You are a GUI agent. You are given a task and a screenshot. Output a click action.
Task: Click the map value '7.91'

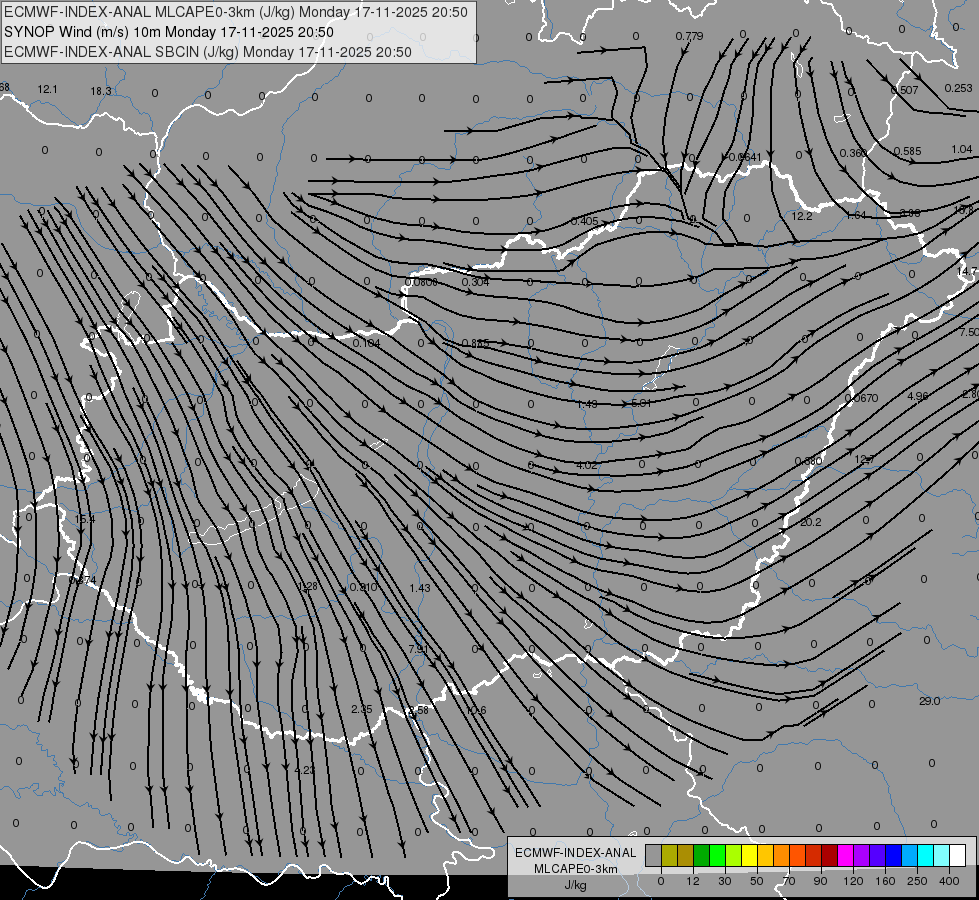418,649
